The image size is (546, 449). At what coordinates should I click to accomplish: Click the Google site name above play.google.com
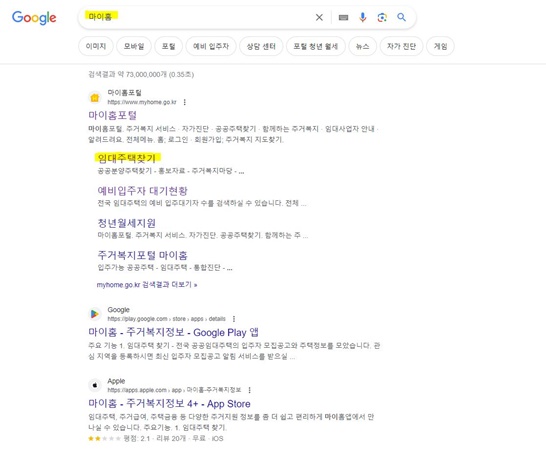coord(118,310)
